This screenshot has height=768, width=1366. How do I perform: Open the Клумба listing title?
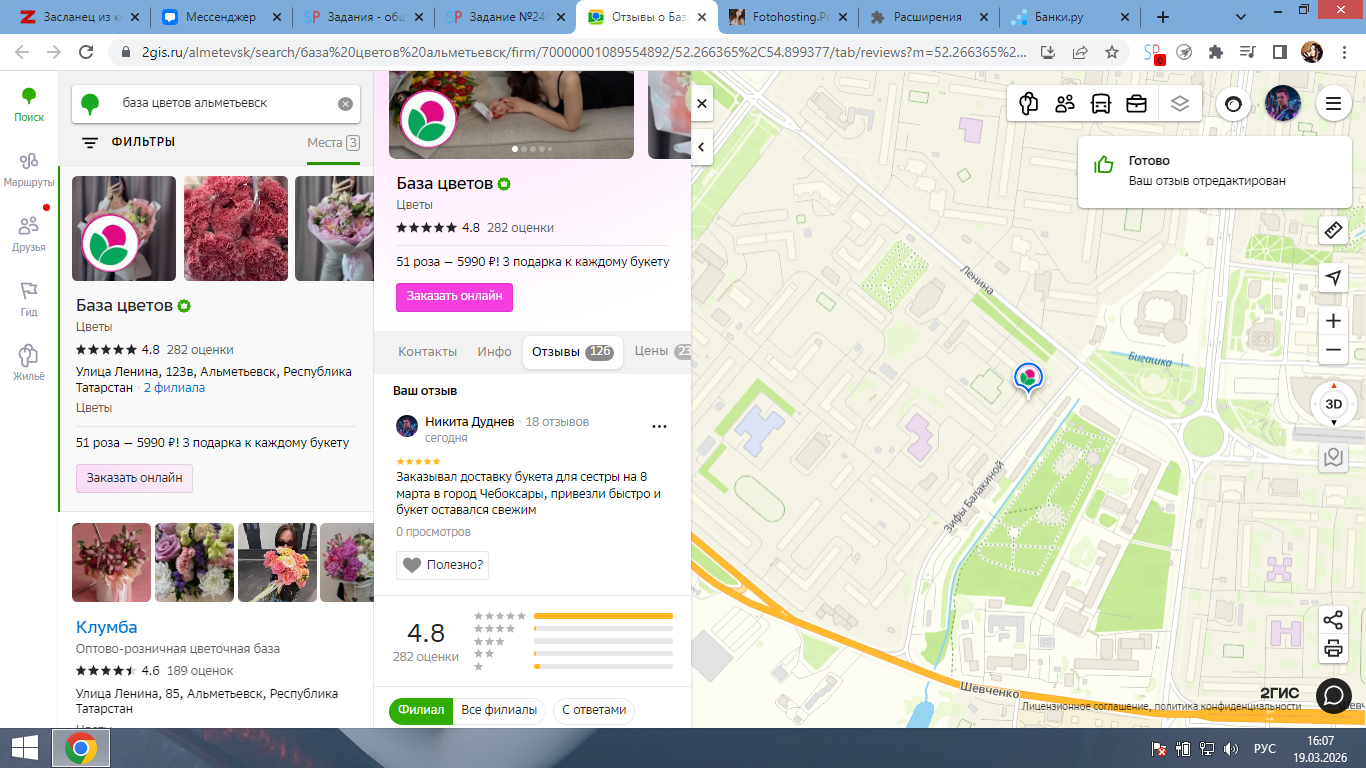(x=107, y=628)
